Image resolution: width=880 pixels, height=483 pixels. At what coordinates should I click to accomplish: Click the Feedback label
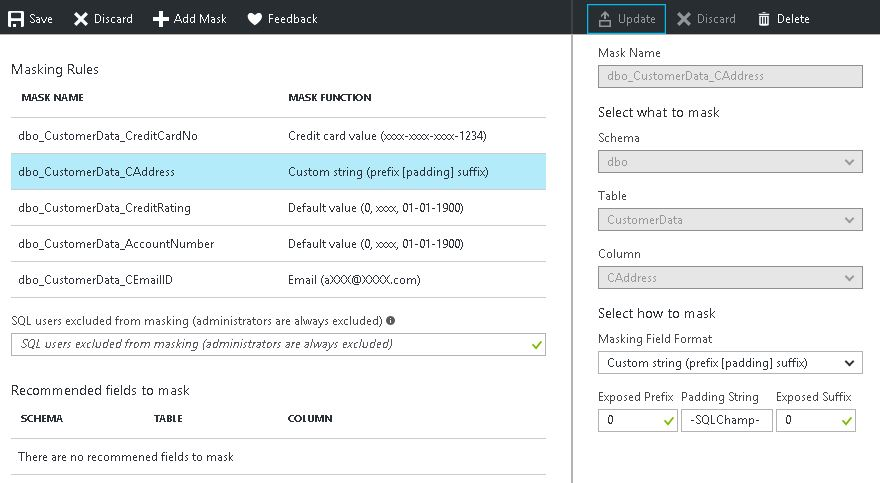pos(292,19)
